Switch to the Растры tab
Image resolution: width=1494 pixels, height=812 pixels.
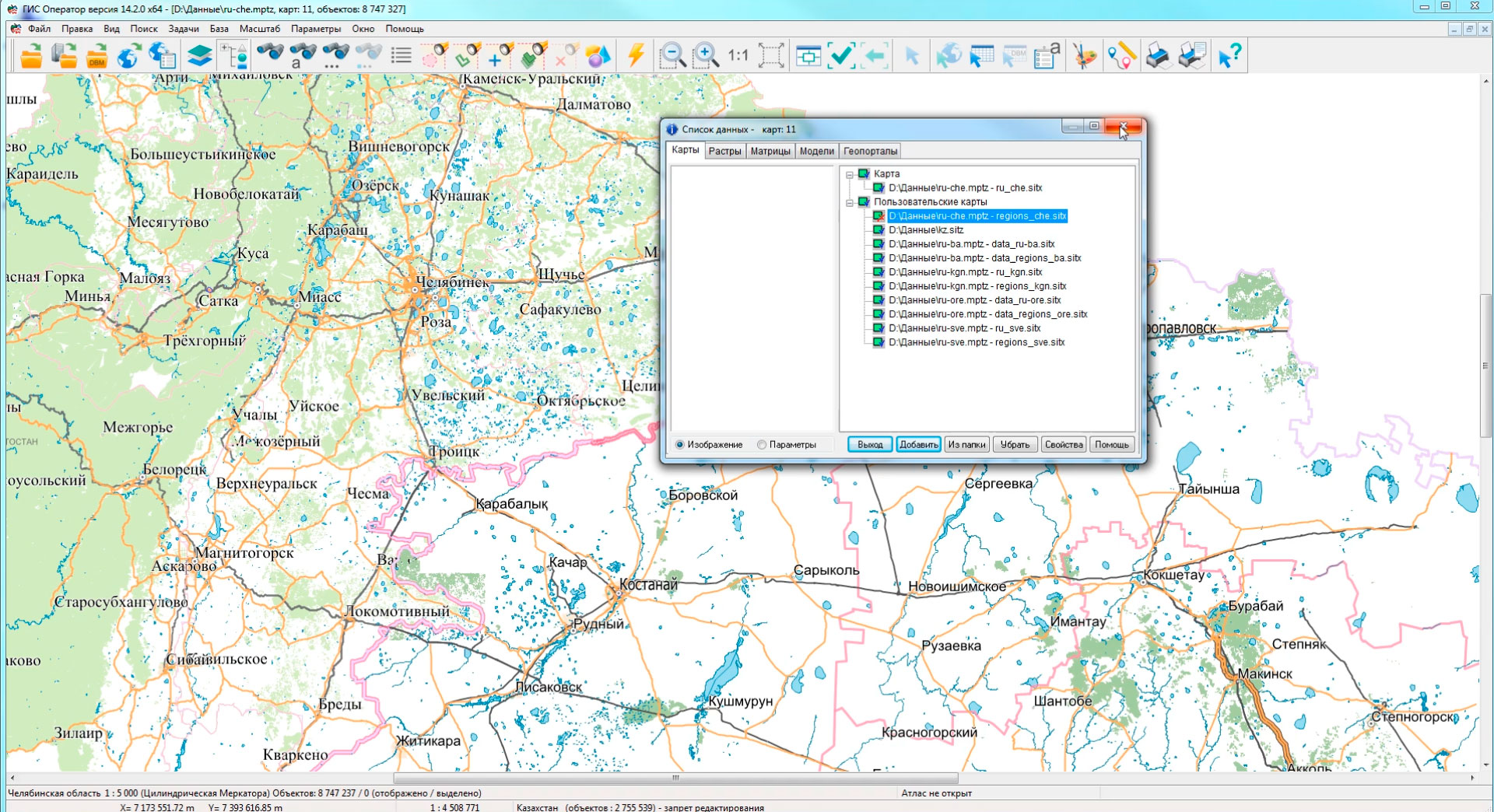click(724, 151)
